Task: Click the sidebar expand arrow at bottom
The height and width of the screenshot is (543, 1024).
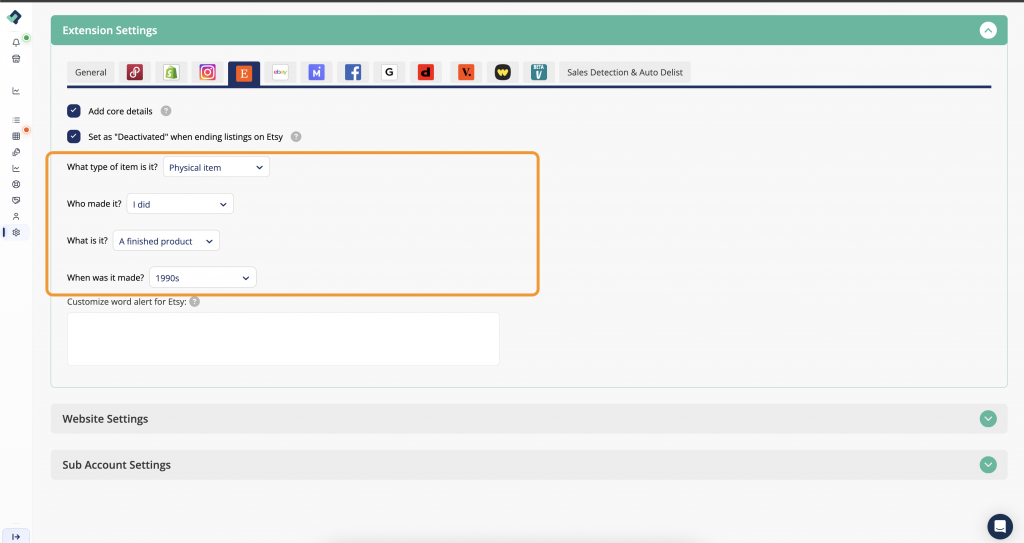Action: click(x=16, y=536)
